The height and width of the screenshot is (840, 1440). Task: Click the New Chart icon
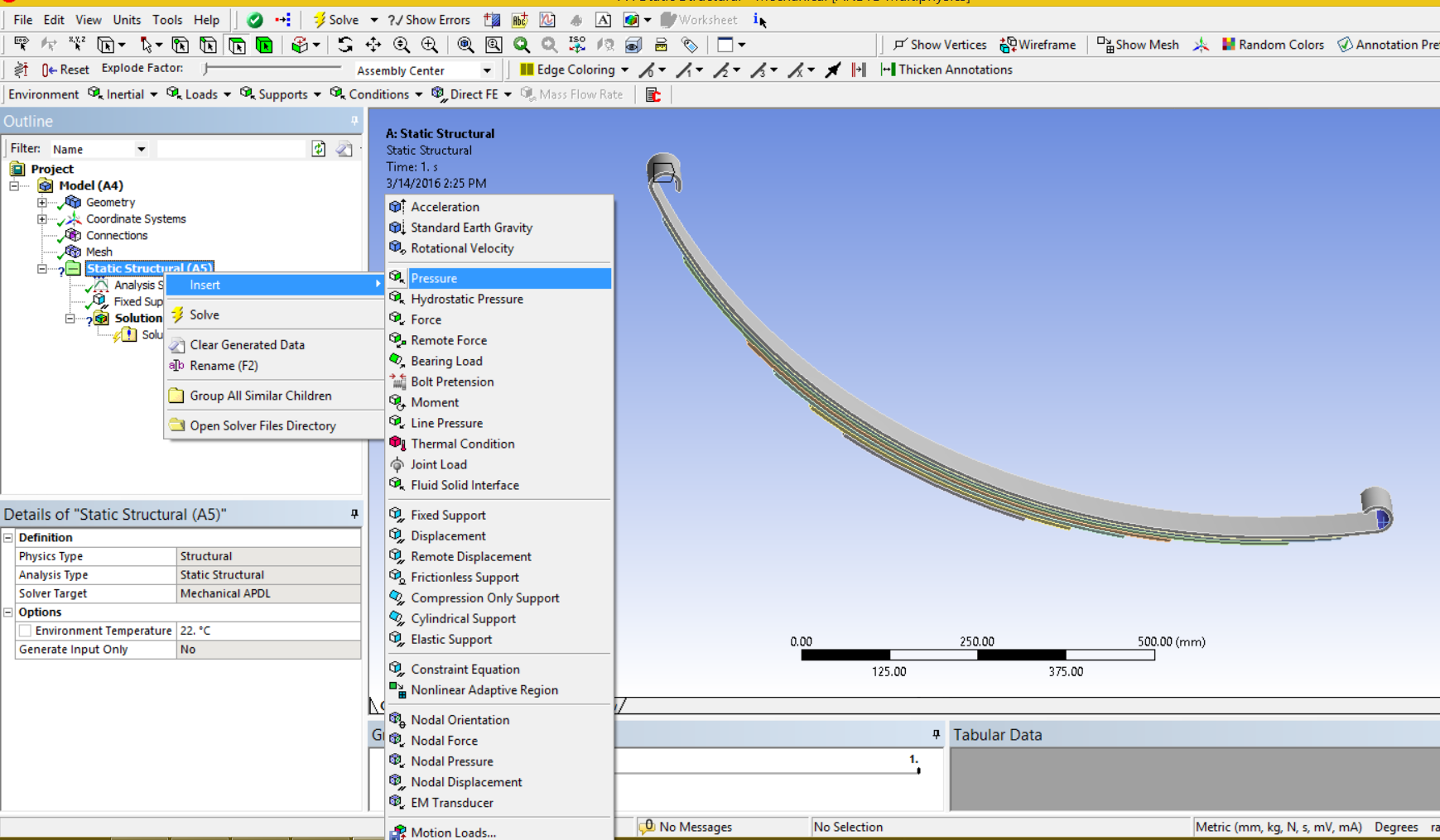(547, 20)
